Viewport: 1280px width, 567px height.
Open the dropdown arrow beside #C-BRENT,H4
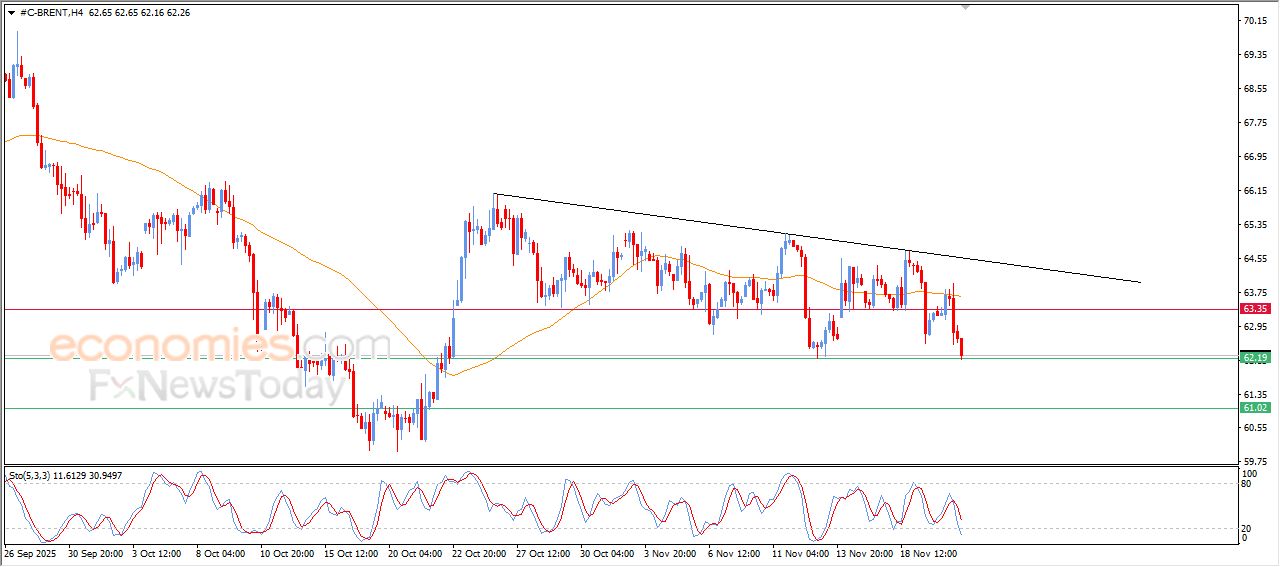pyautogui.click(x=11, y=12)
